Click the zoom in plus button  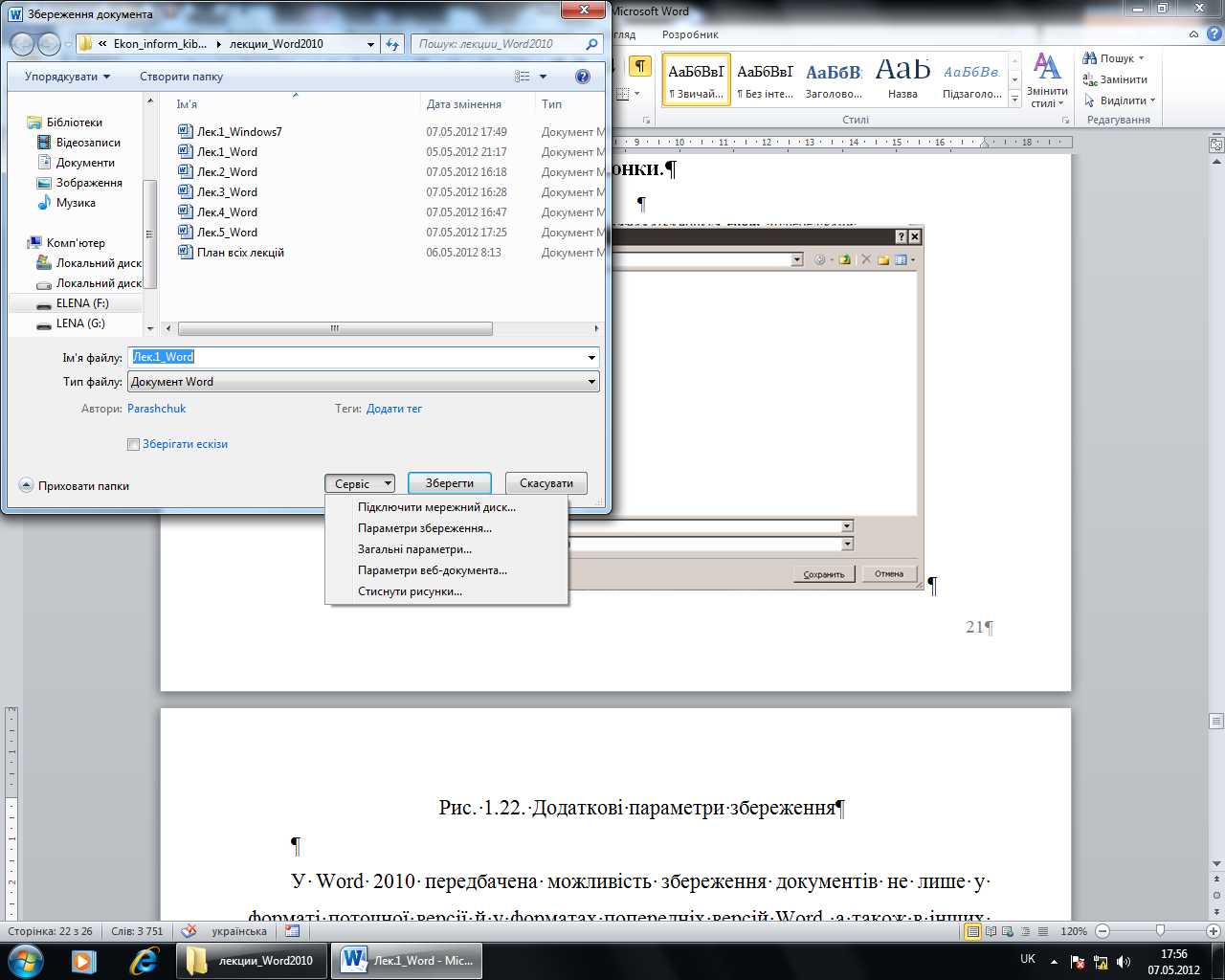coord(1214,931)
